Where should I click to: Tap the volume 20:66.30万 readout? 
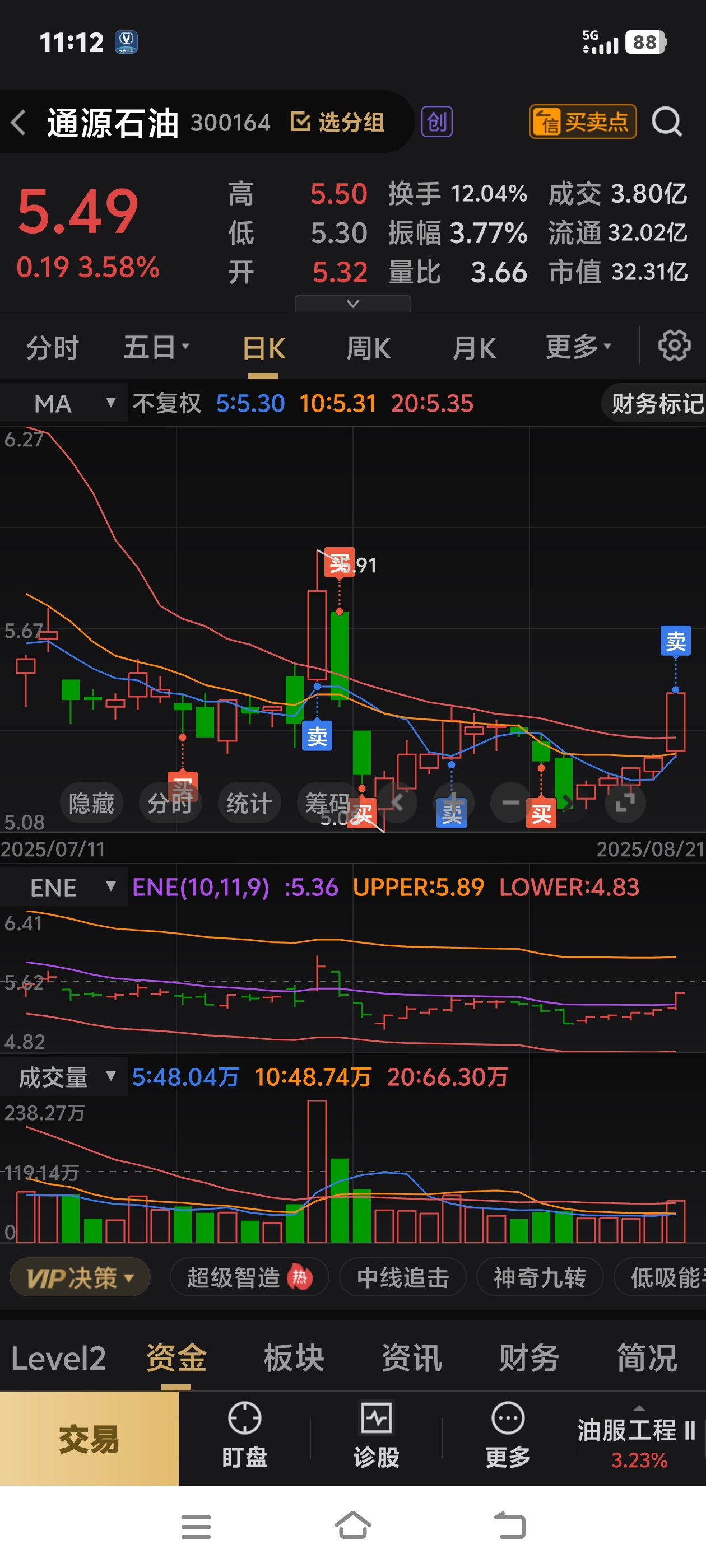(x=448, y=1077)
